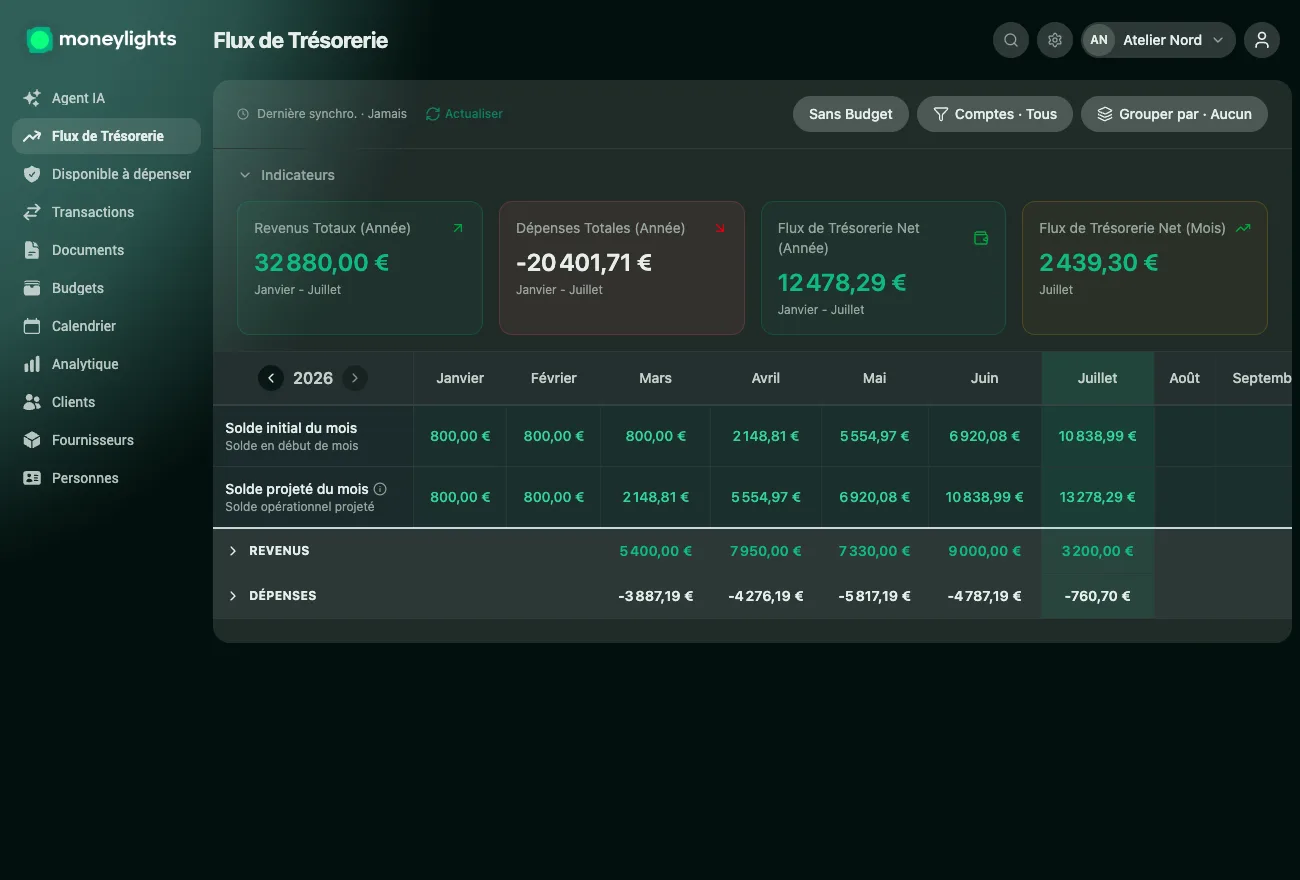Screen dimensions: 1300x880
Task: Click the Disponible à dépenser shield icon
Action: (32, 174)
